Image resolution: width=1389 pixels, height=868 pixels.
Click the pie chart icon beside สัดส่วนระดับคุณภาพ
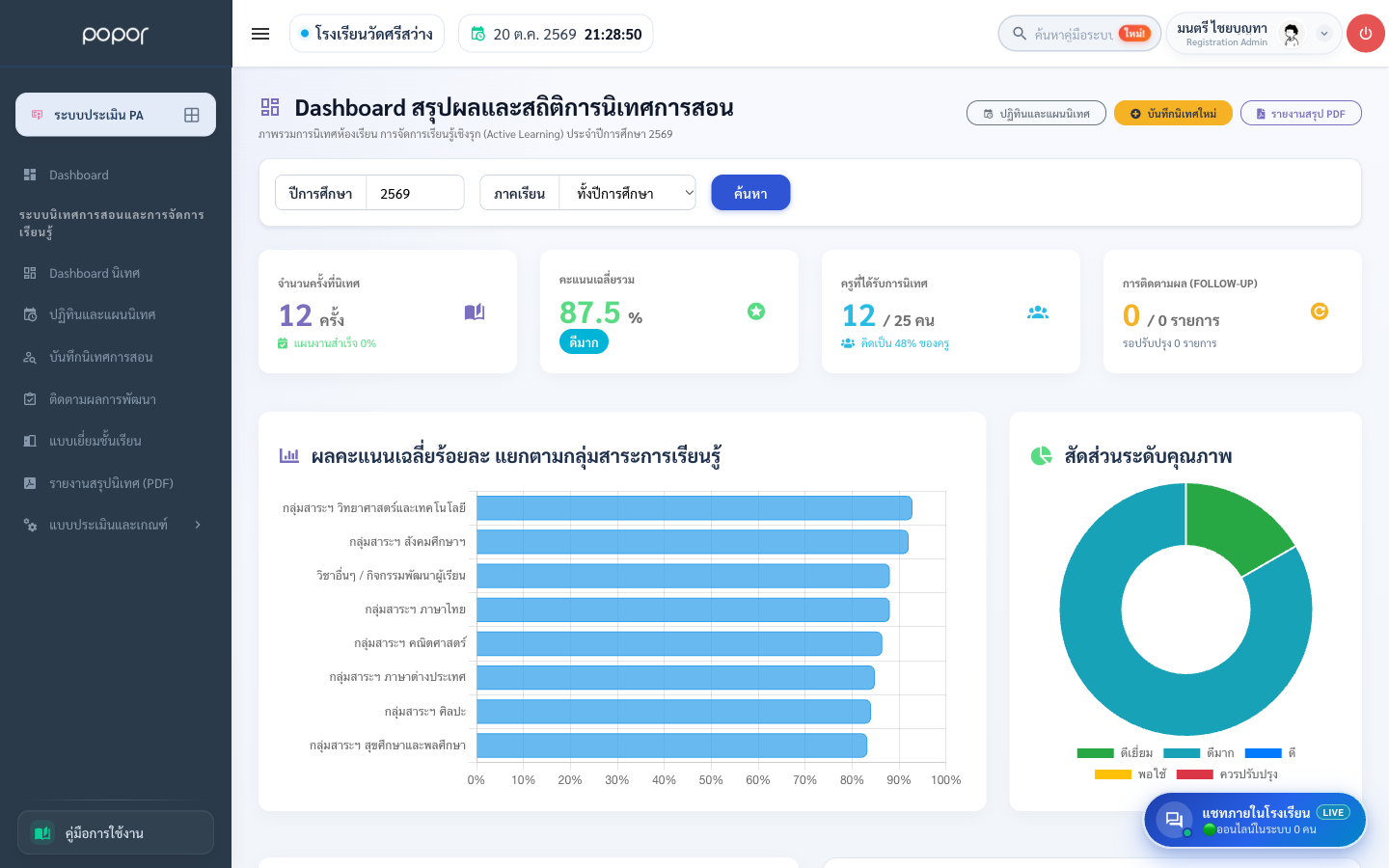(x=1042, y=455)
